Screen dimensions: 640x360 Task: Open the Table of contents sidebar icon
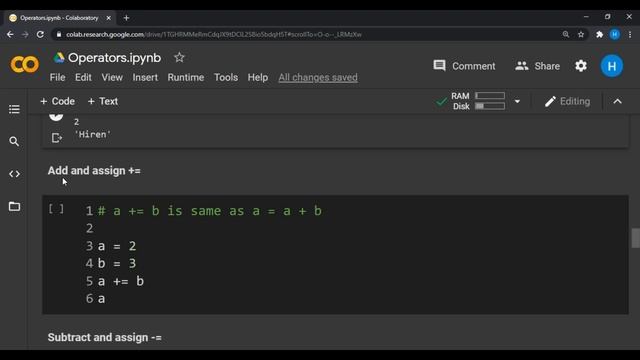pos(14,109)
